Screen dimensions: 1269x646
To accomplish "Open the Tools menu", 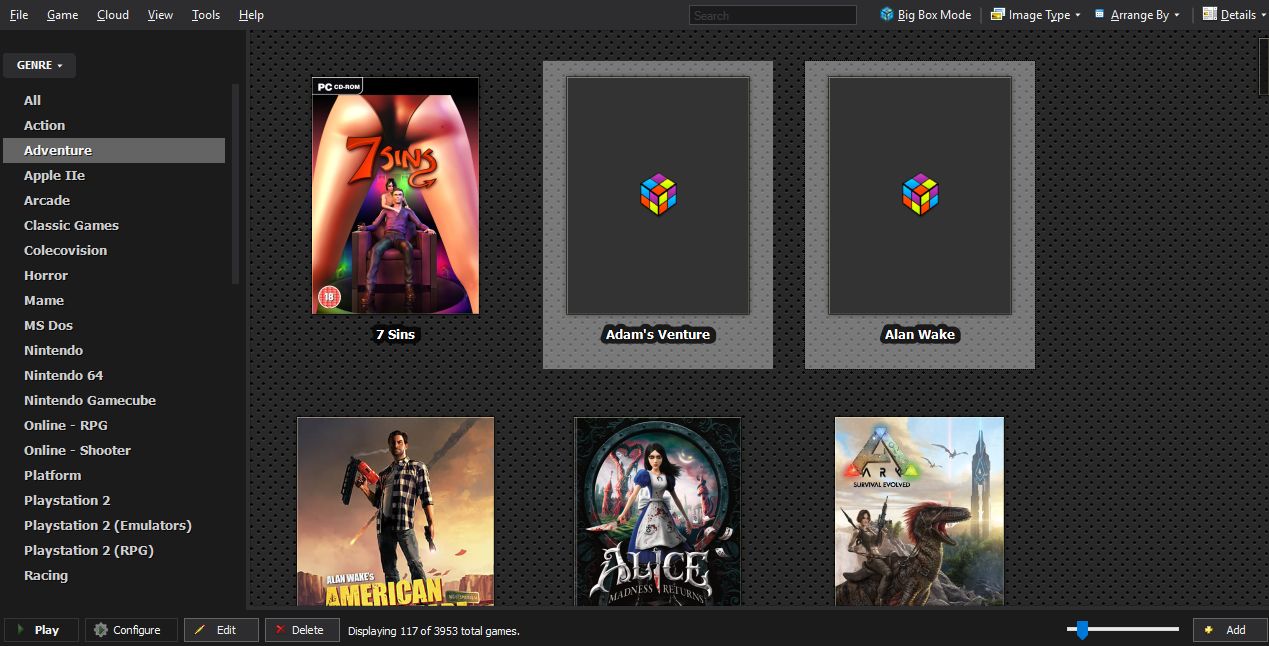I will pos(206,15).
